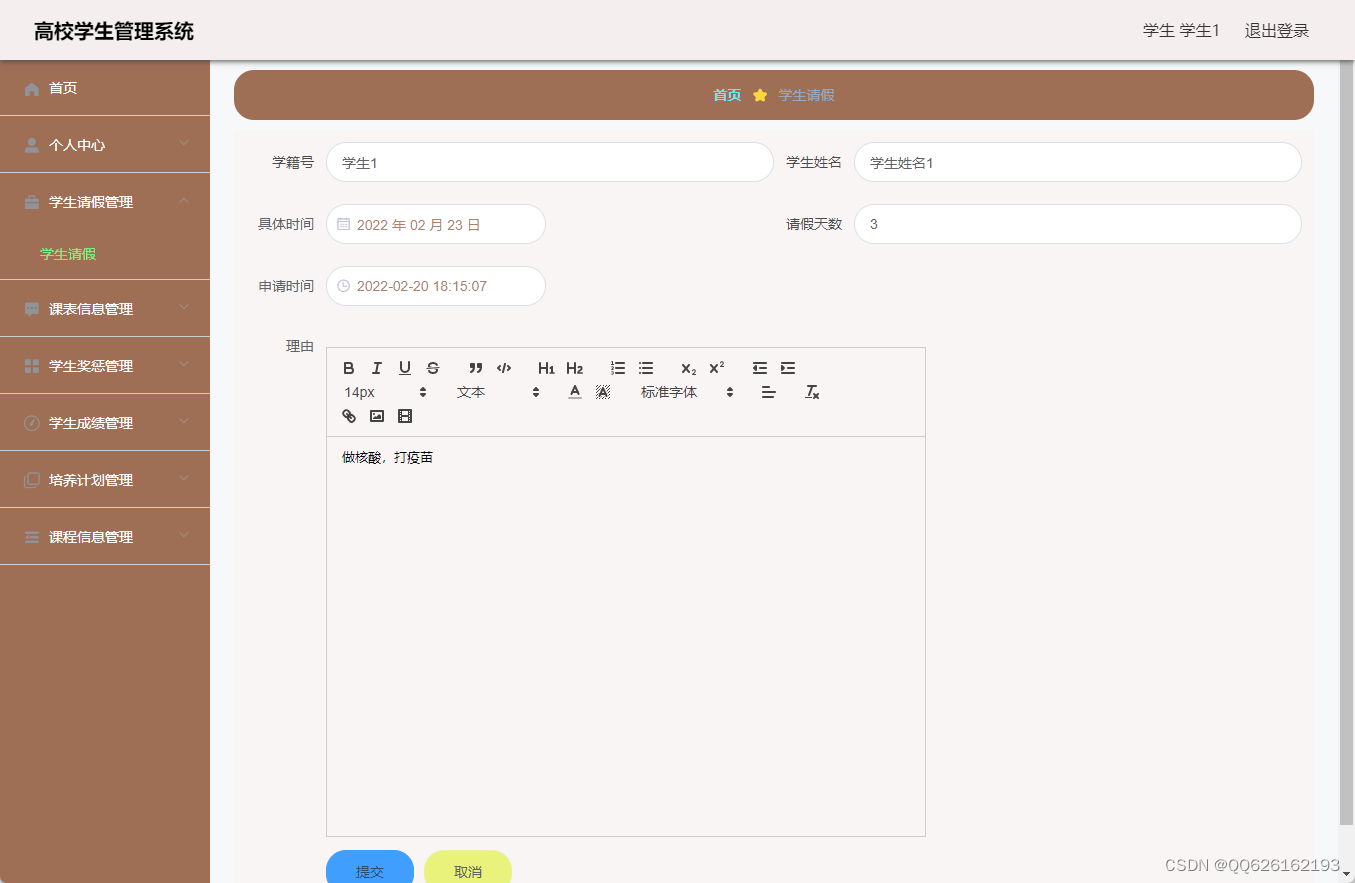Screen dimensions: 1355x883
Task: Focus the 请假天数 input field
Action: click(x=1078, y=224)
